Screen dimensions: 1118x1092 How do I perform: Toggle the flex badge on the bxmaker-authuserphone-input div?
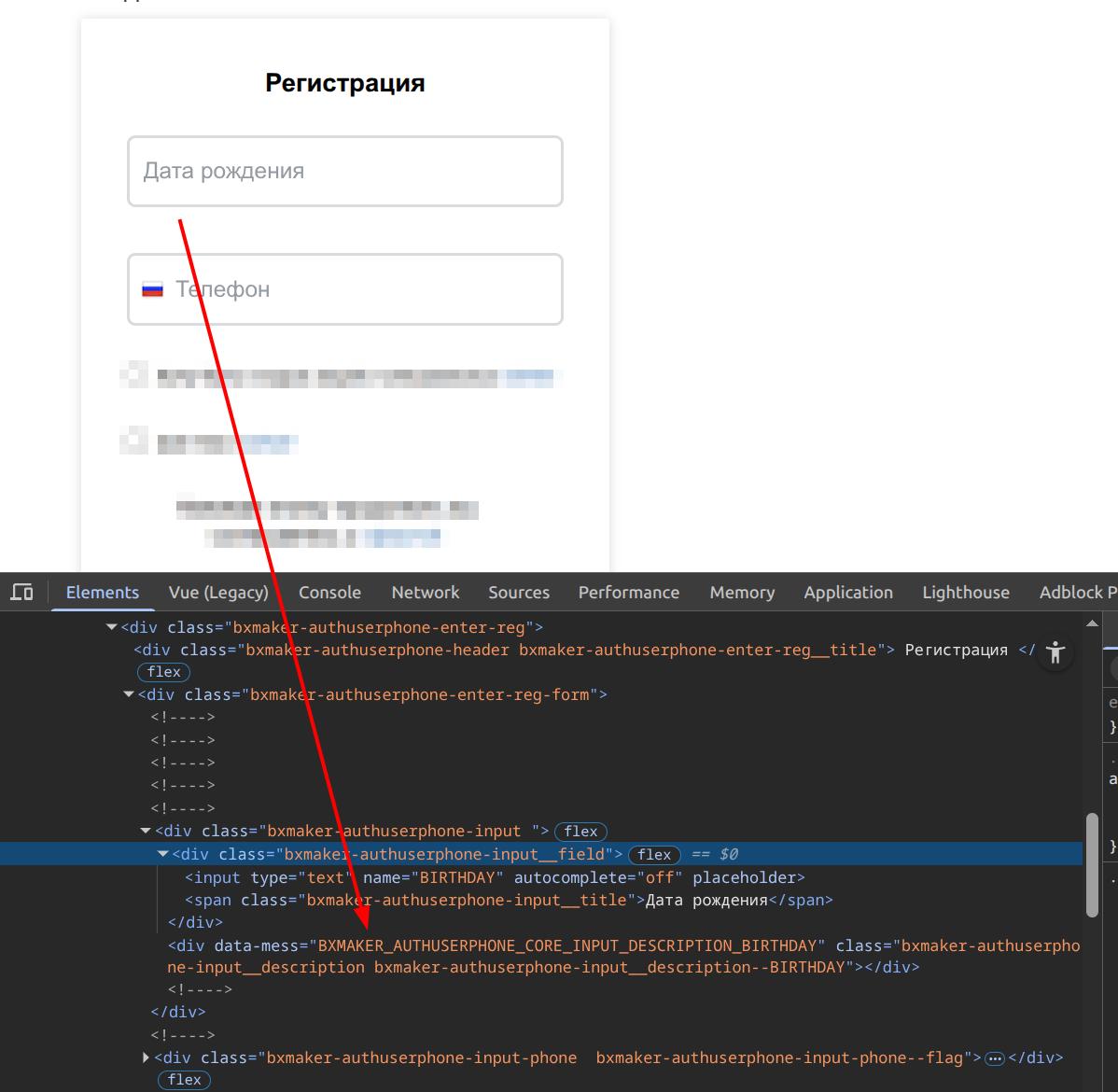(x=580, y=832)
